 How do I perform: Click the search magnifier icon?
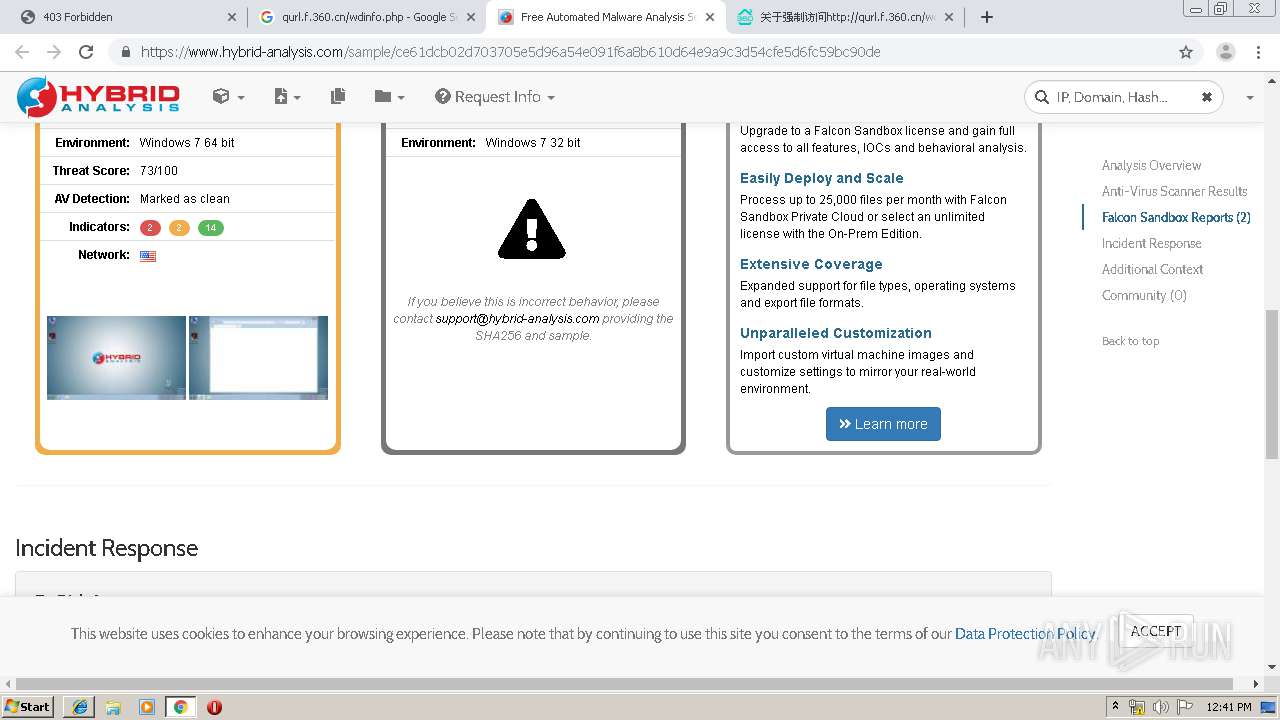1042,97
